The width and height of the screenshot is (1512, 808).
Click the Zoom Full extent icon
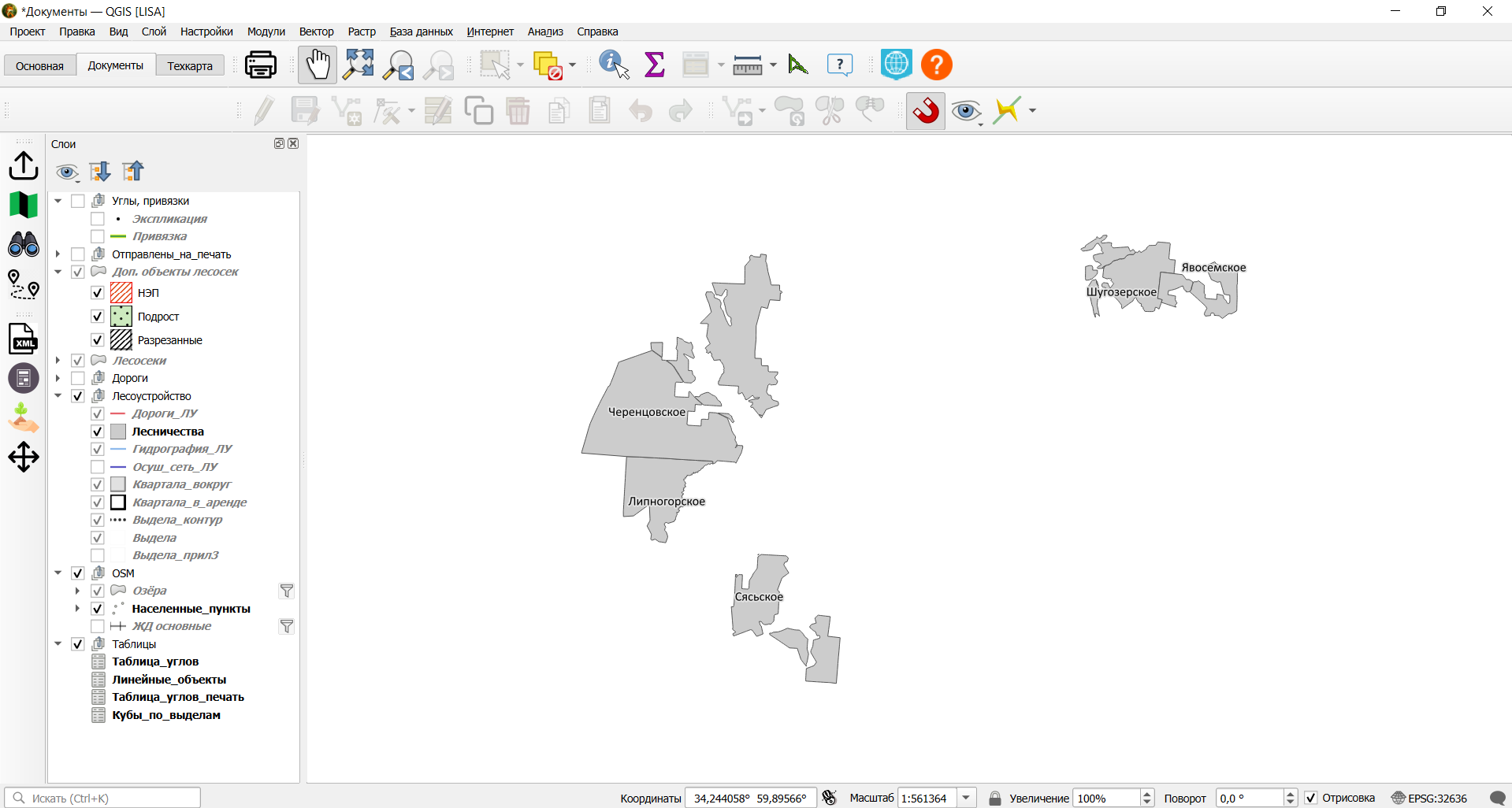pos(358,65)
